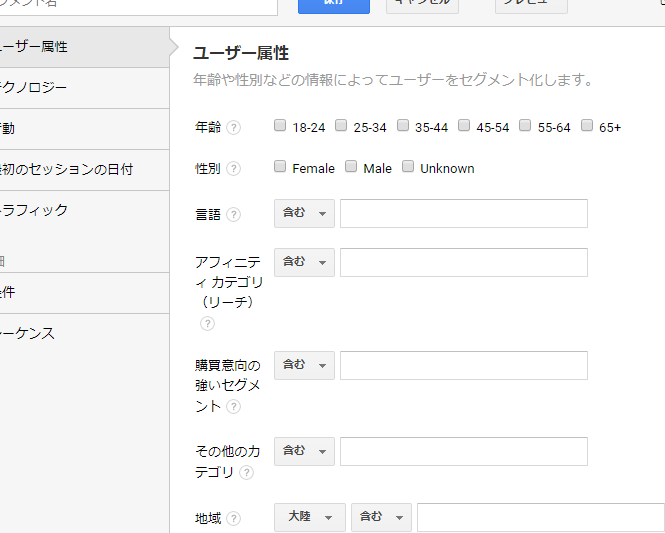665x533 pixels.
Task: Open help icon under アフィニティ カテゴリ (リーチ)
Action: (207, 324)
